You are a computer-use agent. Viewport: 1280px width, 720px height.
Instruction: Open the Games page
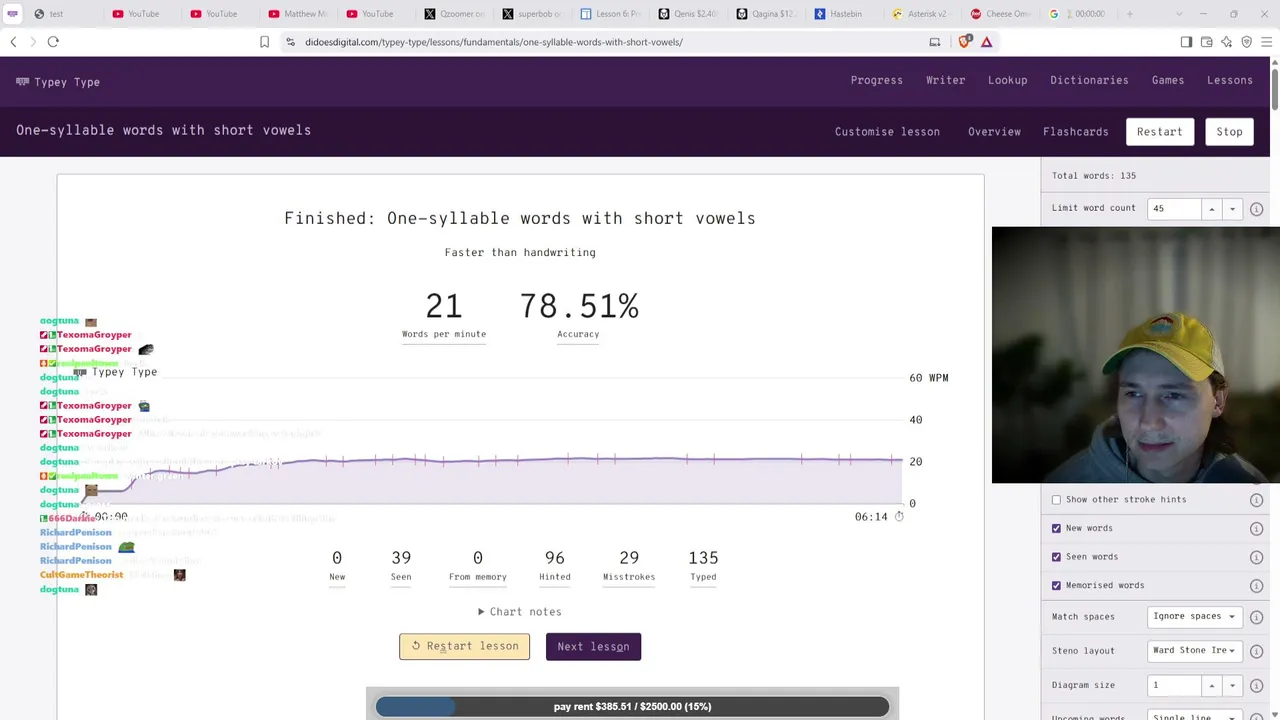tap(1167, 81)
